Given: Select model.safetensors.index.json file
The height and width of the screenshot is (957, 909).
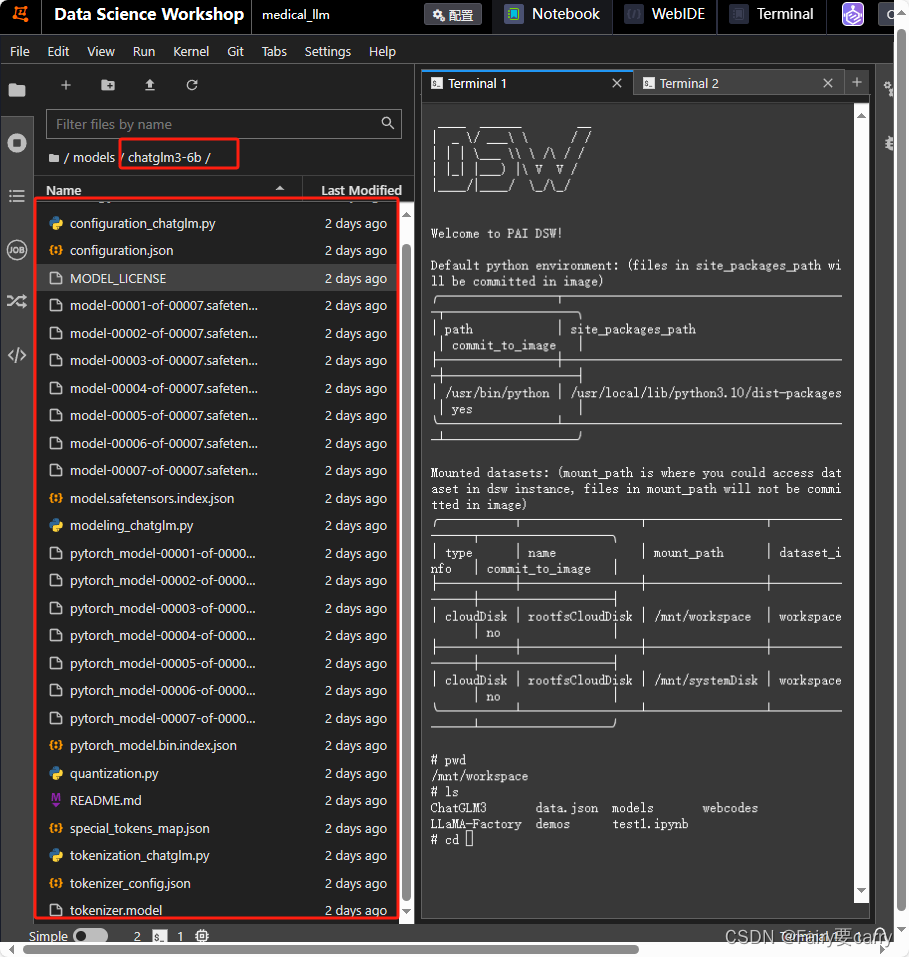Looking at the screenshot, I should point(217,498).
